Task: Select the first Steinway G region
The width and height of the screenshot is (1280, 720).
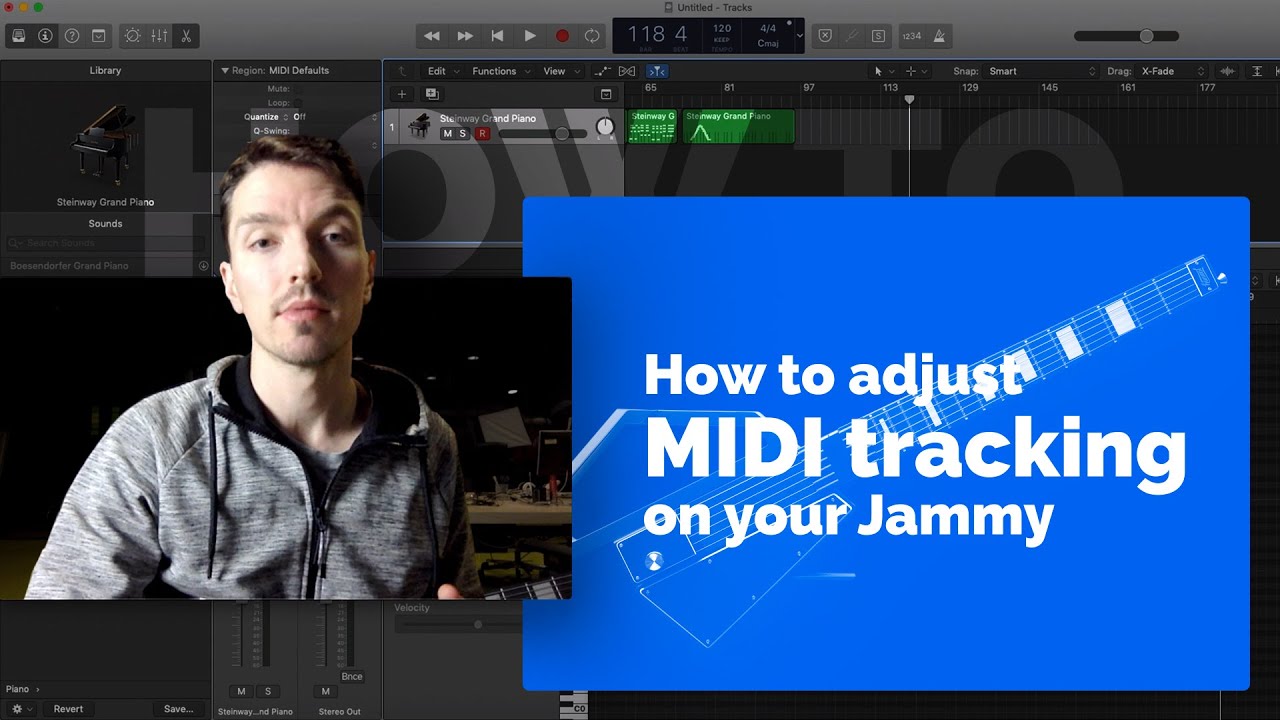Action: [x=652, y=126]
